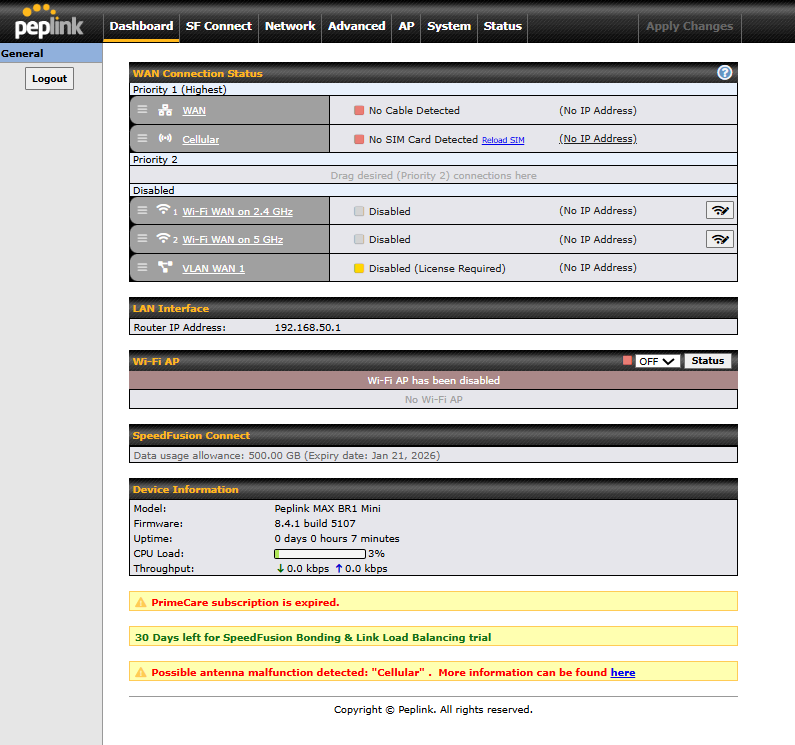Click yellow status indicator for VLAN WAN 1
Image resolution: width=795 pixels, height=745 pixels.
pyautogui.click(x=359, y=268)
